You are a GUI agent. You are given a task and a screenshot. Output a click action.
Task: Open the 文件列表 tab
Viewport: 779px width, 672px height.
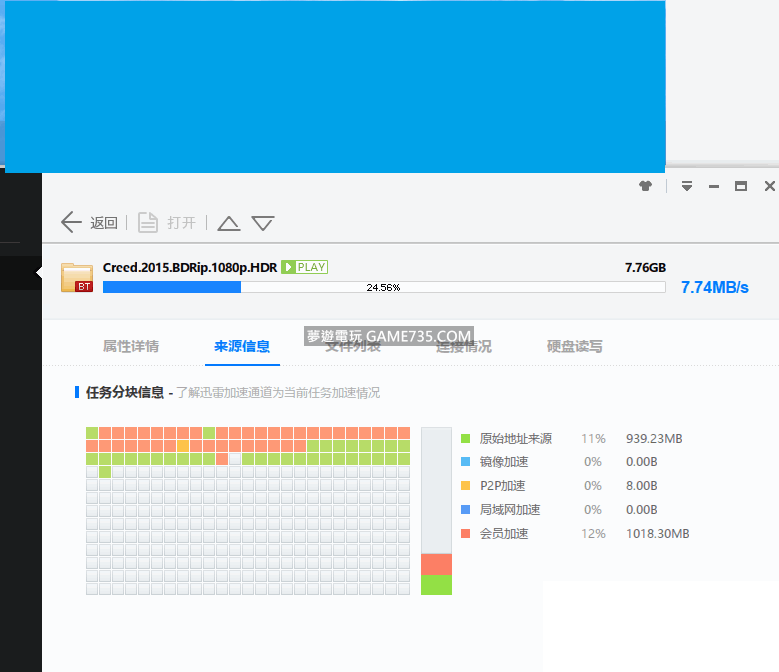coord(352,347)
